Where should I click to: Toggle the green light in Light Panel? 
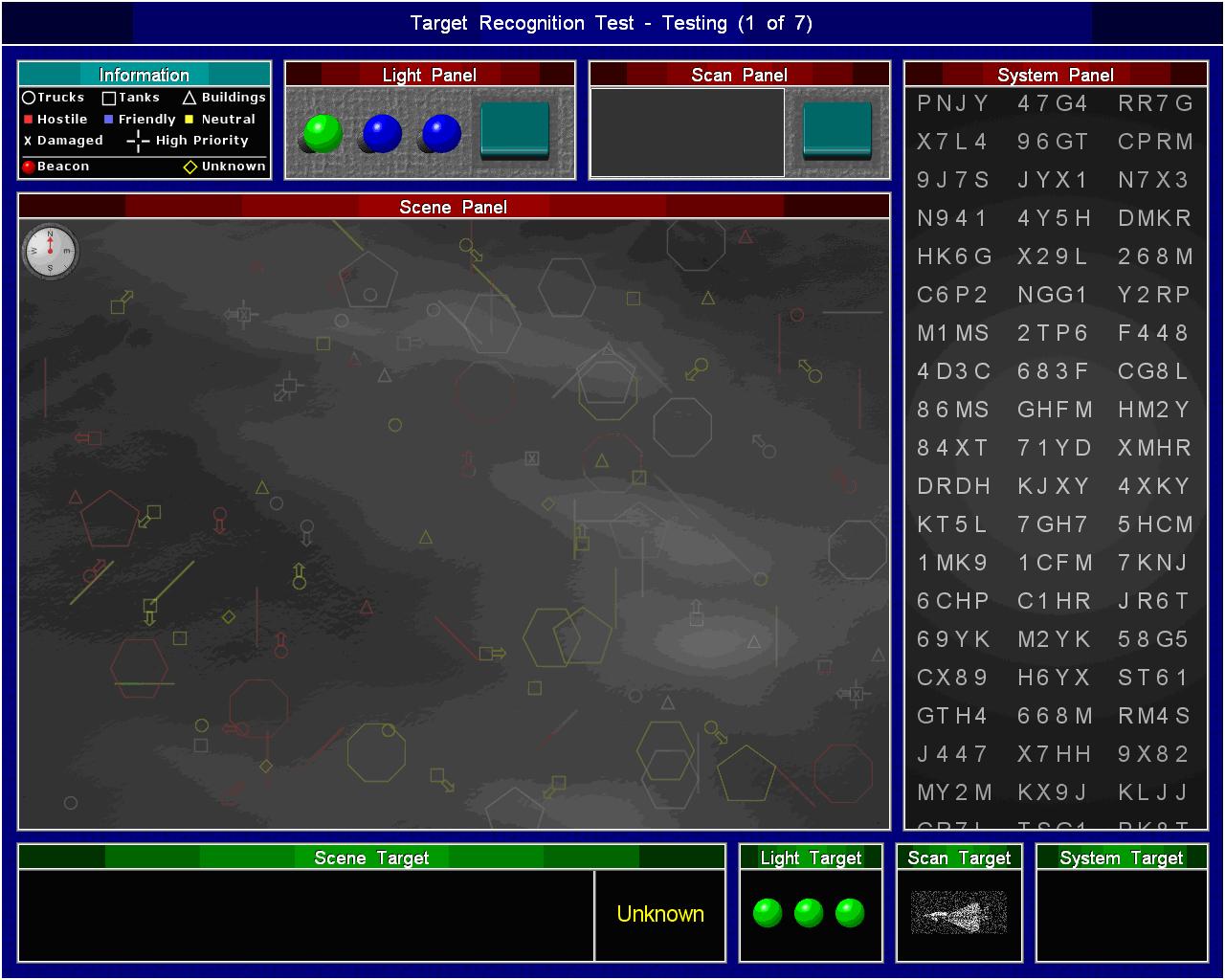click(x=323, y=134)
